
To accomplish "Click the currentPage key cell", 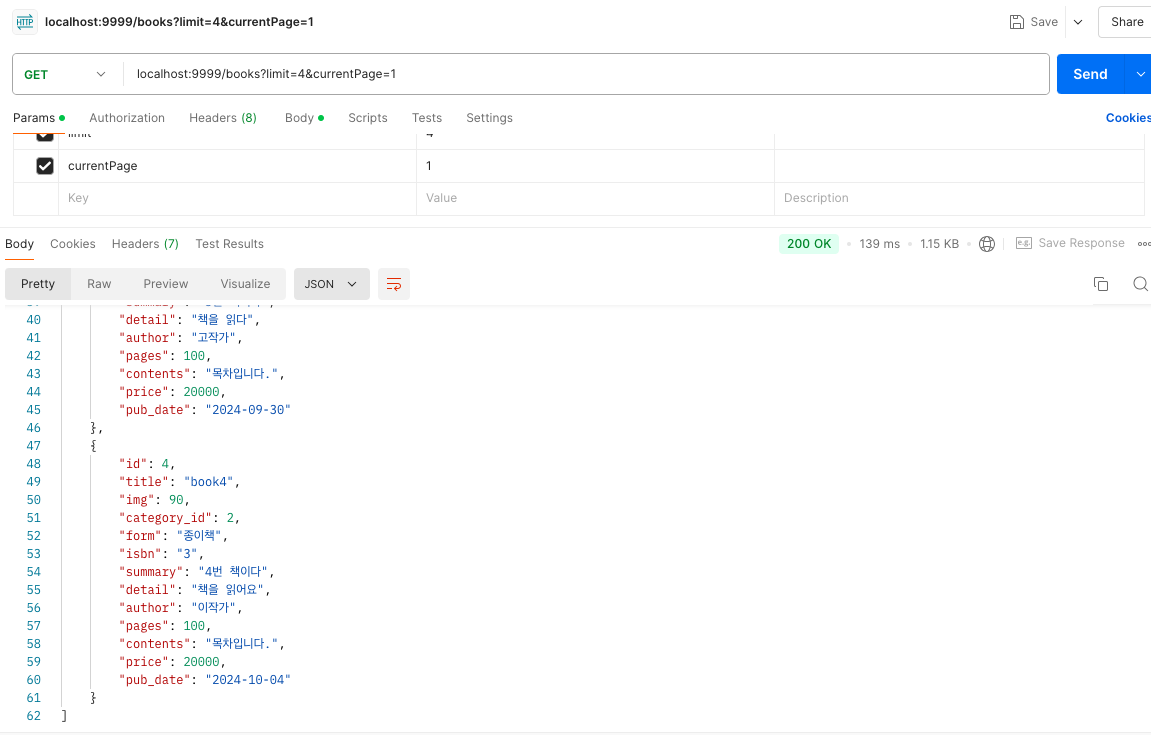I will click(x=238, y=166).
